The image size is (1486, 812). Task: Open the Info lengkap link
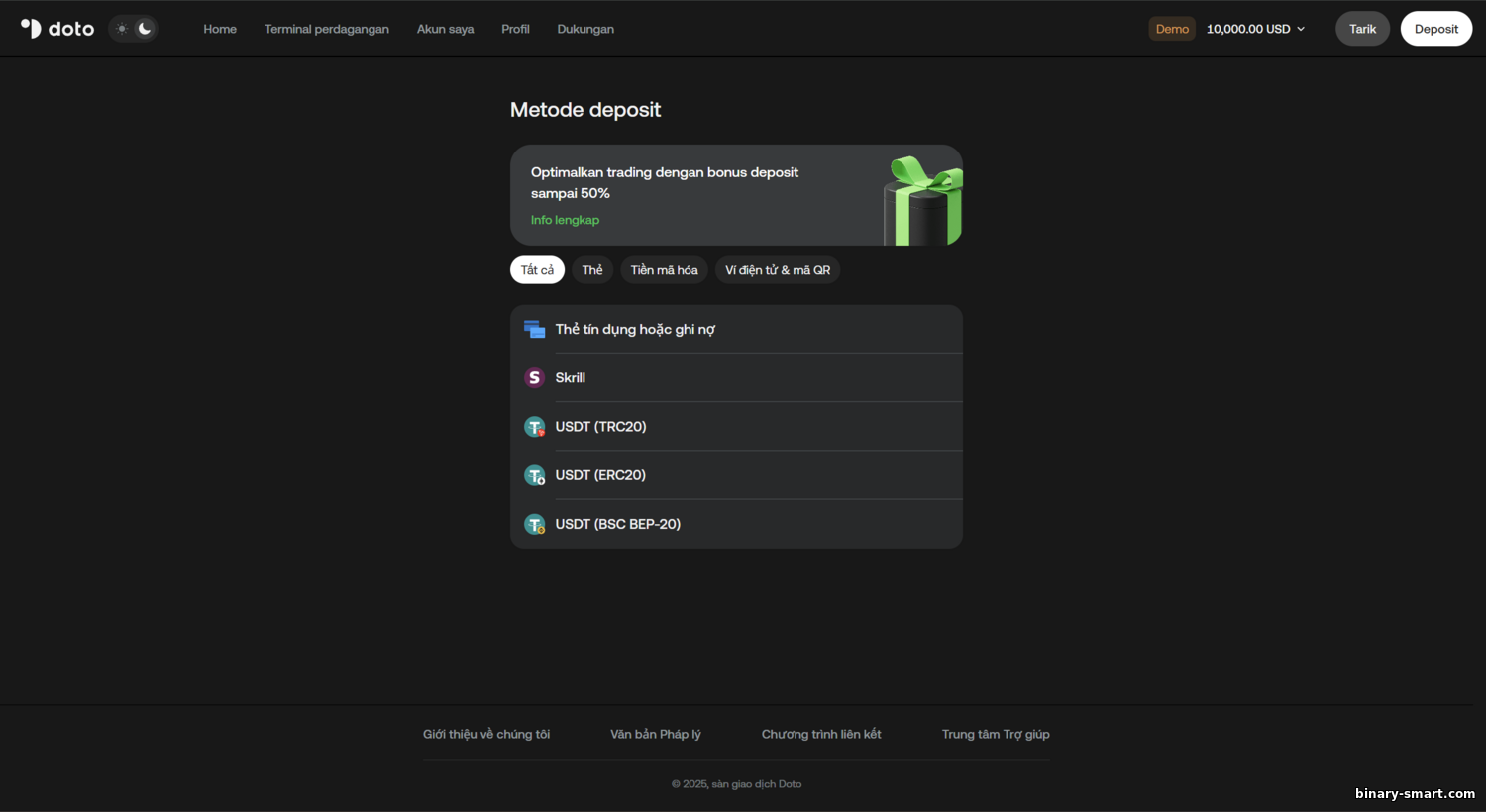tap(565, 220)
